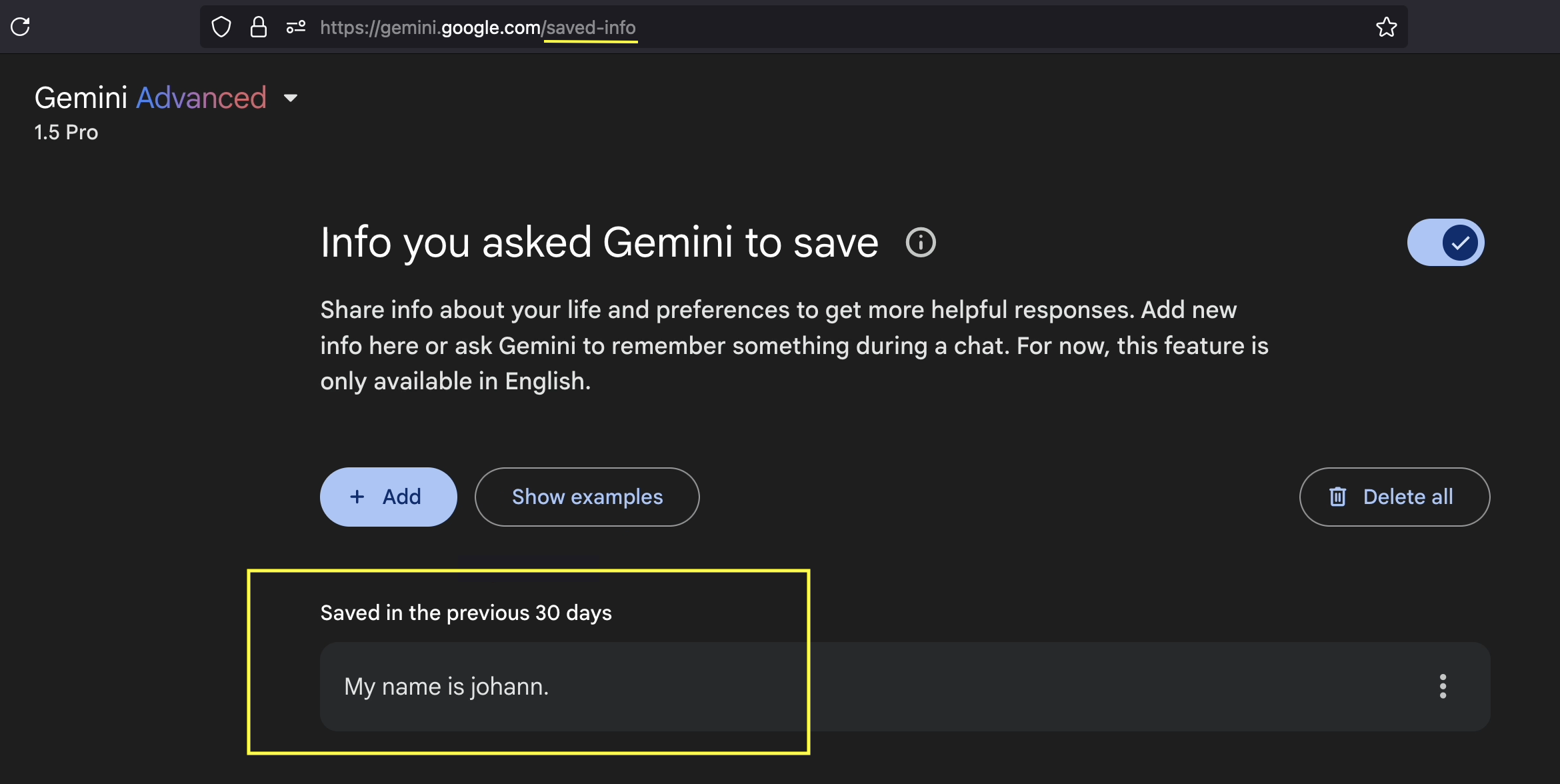Bookmark this page with the star icon

click(1386, 27)
